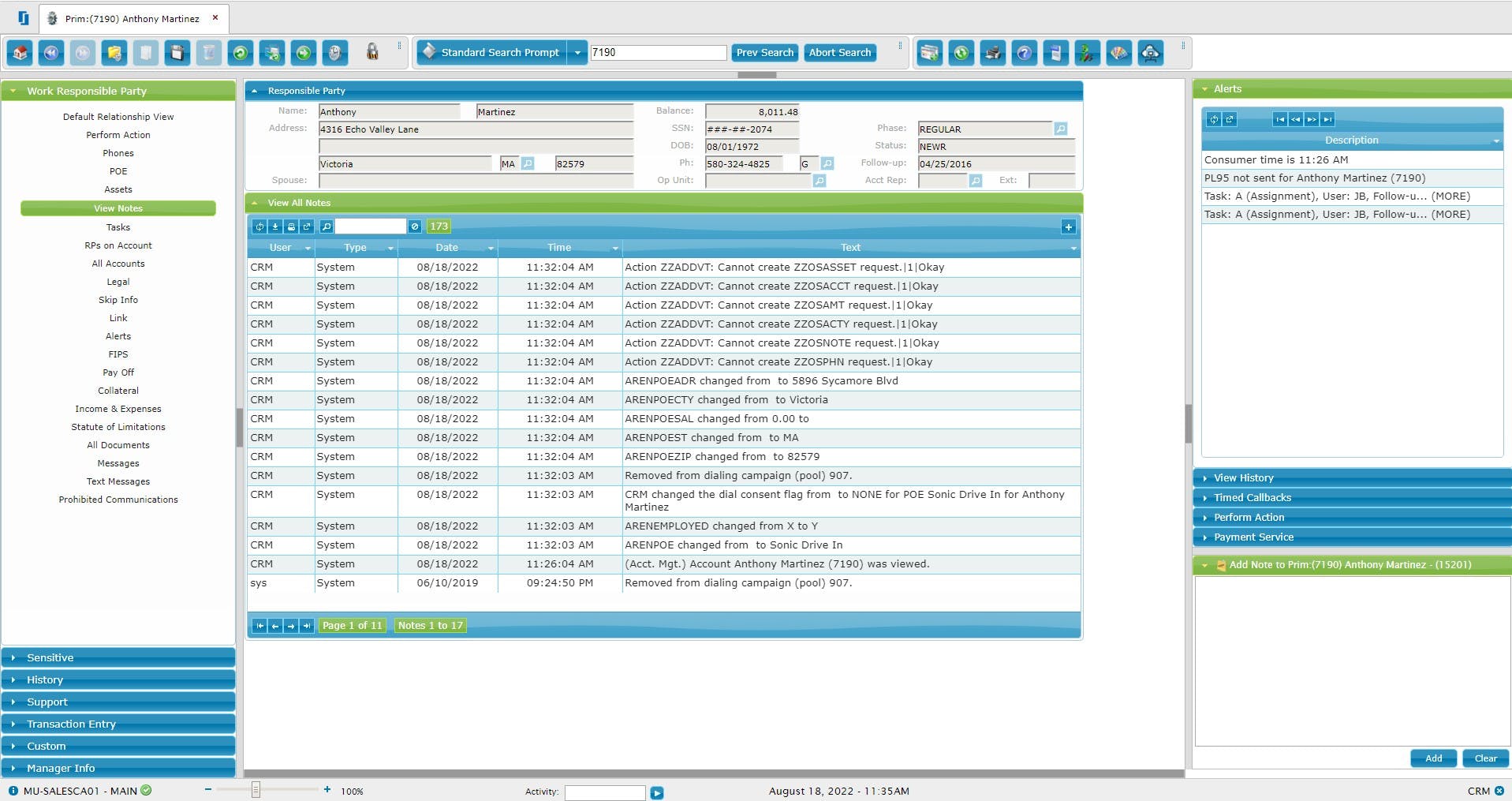Screen dimensions: 1512x801
Task: Open the Text column filter dropdown
Action: [x=1073, y=248]
